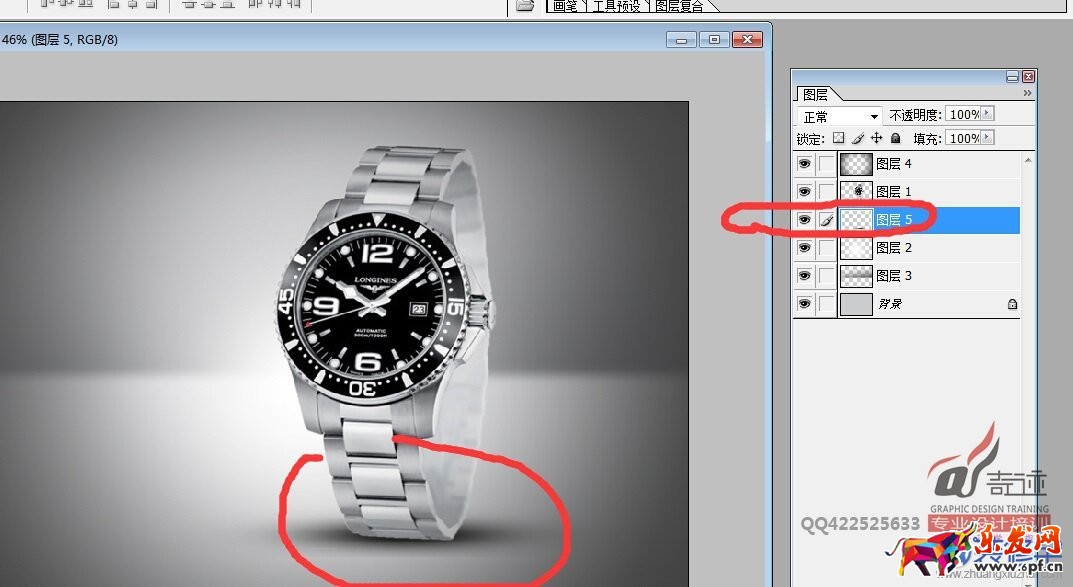This screenshot has width=1073, height=587.
Task: Select the 图层 3 layer by name
Action: [x=894, y=276]
